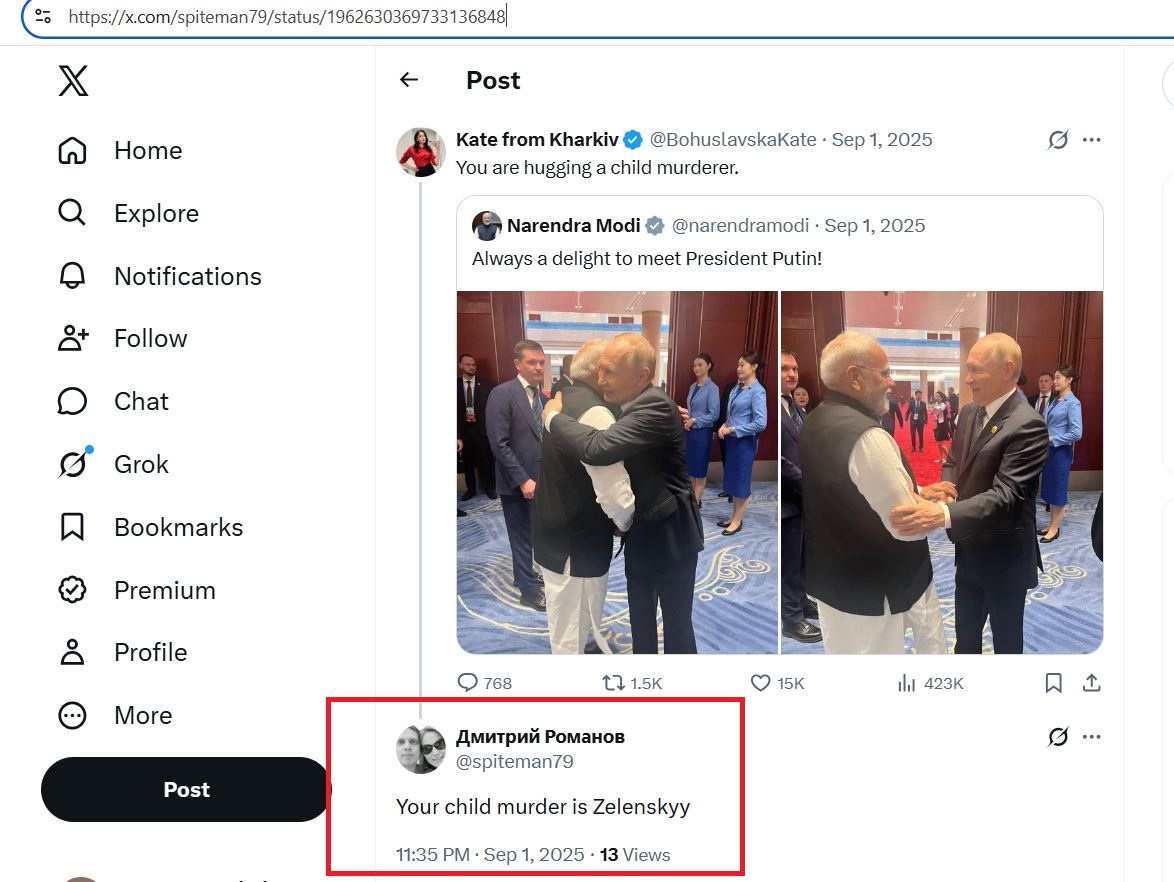Share the post via upload icon
The image size is (1174, 882).
coord(1092,683)
